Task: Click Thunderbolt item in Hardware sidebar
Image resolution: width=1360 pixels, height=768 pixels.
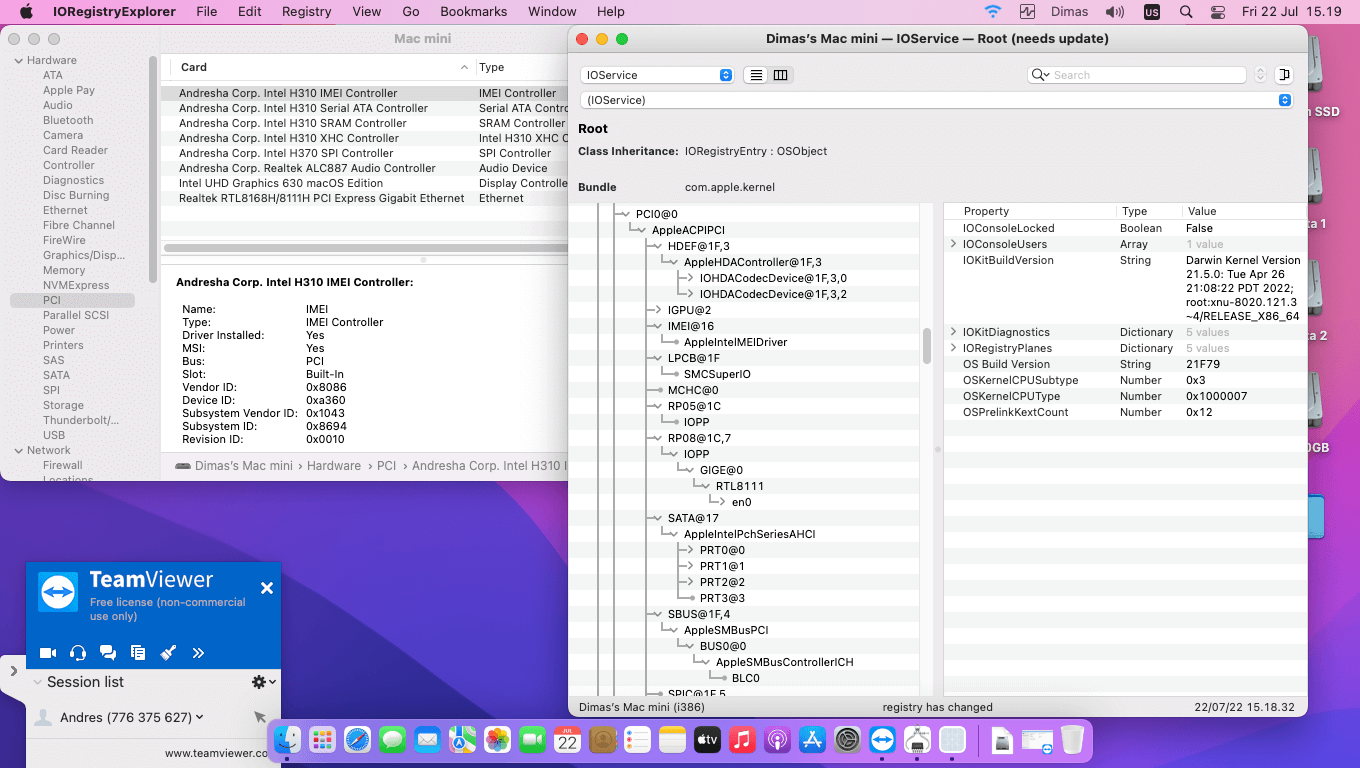Action: (x=81, y=420)
